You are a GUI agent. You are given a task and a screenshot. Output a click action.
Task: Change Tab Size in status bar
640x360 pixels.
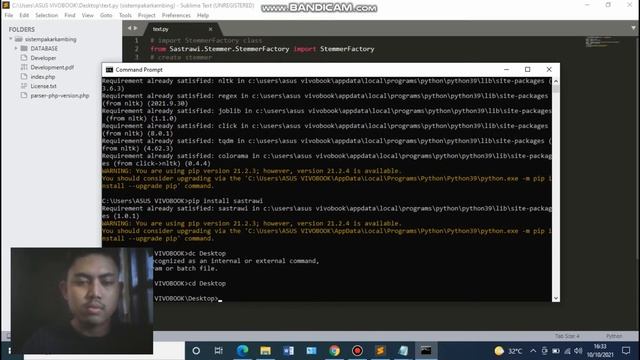pyautogui.click(x=567, y=336)
